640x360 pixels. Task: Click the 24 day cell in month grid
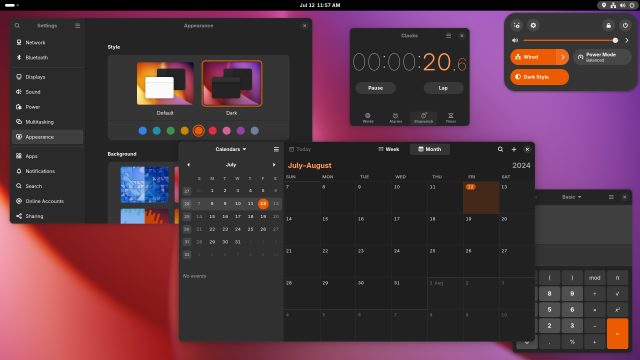[409, 262]
